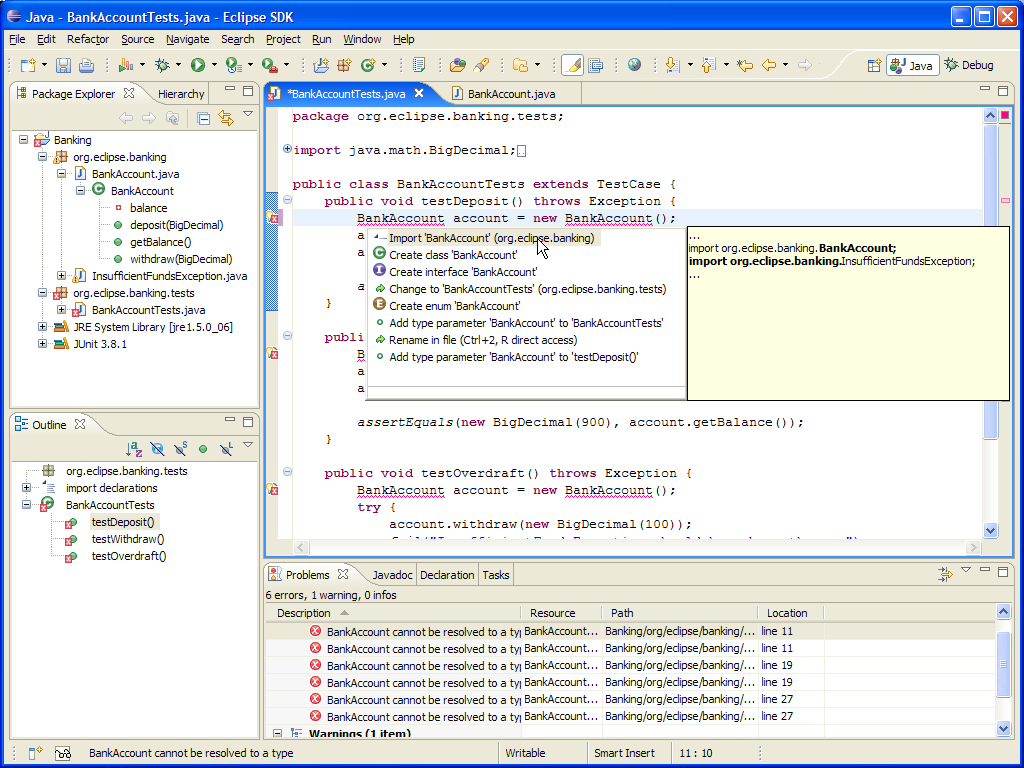Switch to the BankAccount.java editor tab
The image size is (1024, 768).
[x=510, y=94]
